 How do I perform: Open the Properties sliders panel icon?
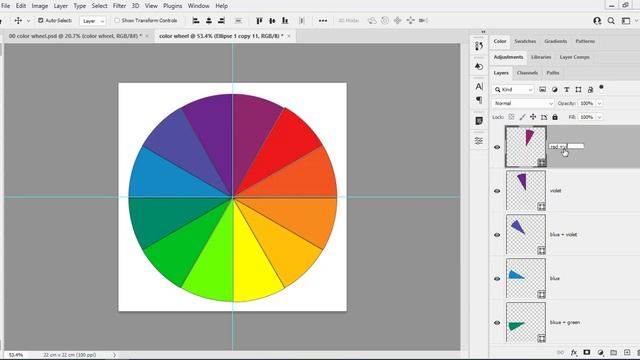[479, 141]
